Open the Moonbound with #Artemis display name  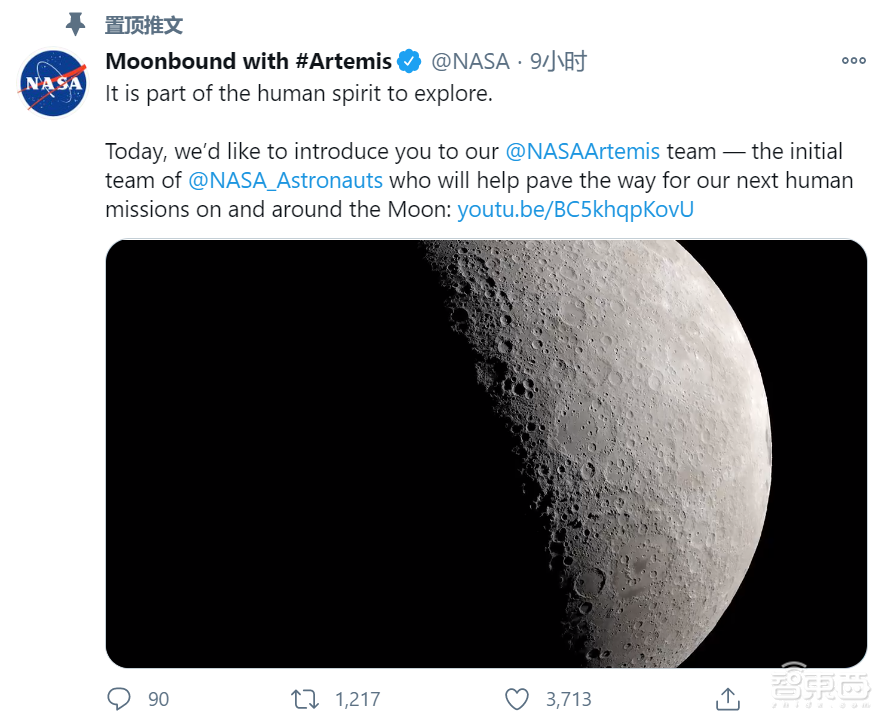coord(248,62)
